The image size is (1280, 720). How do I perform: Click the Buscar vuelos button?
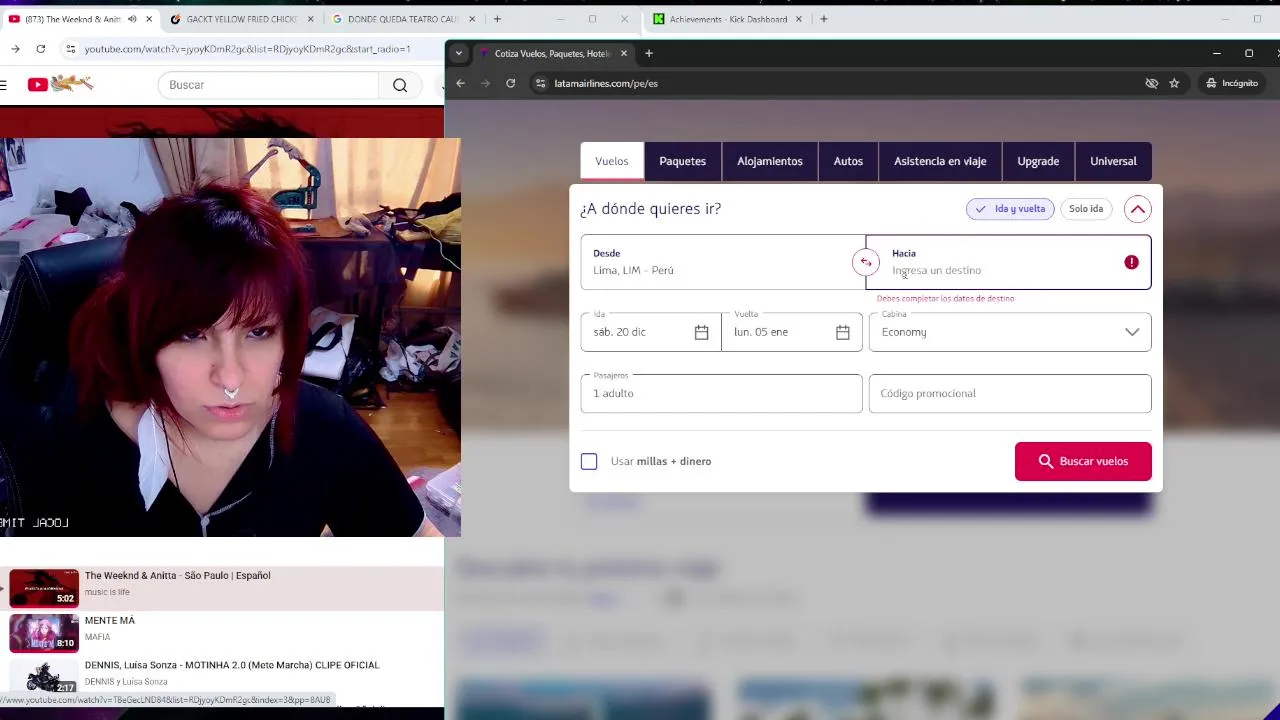tap(1083, 461)
